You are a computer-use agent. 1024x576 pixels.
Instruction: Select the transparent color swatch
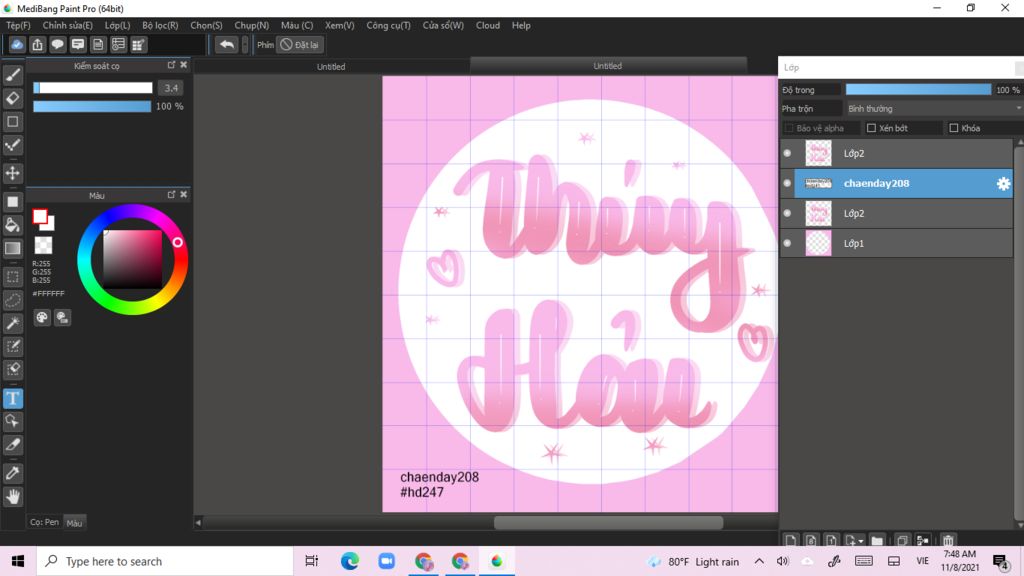click(x=43, y=246)
